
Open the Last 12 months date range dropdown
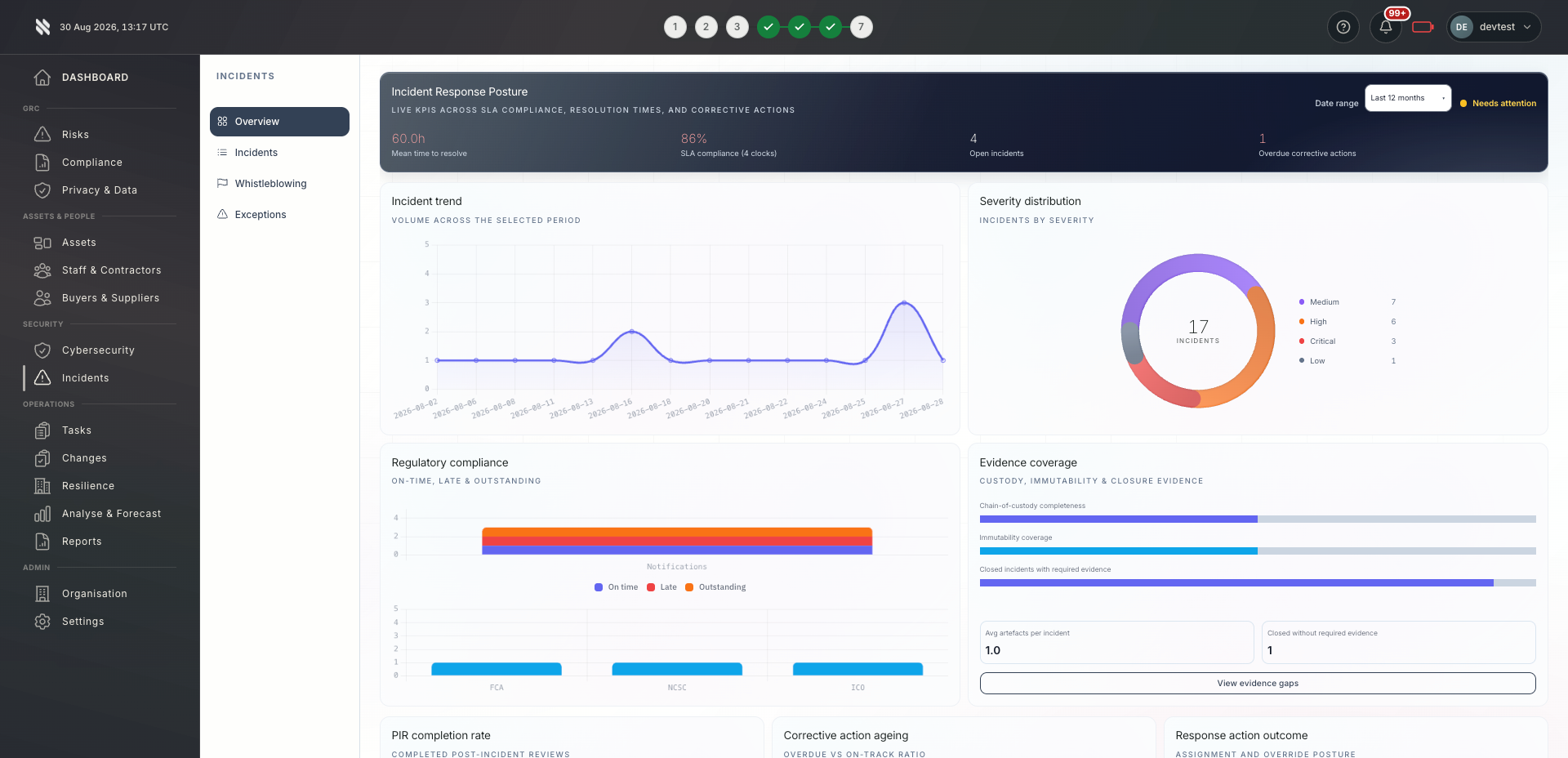pos(1408,98)
